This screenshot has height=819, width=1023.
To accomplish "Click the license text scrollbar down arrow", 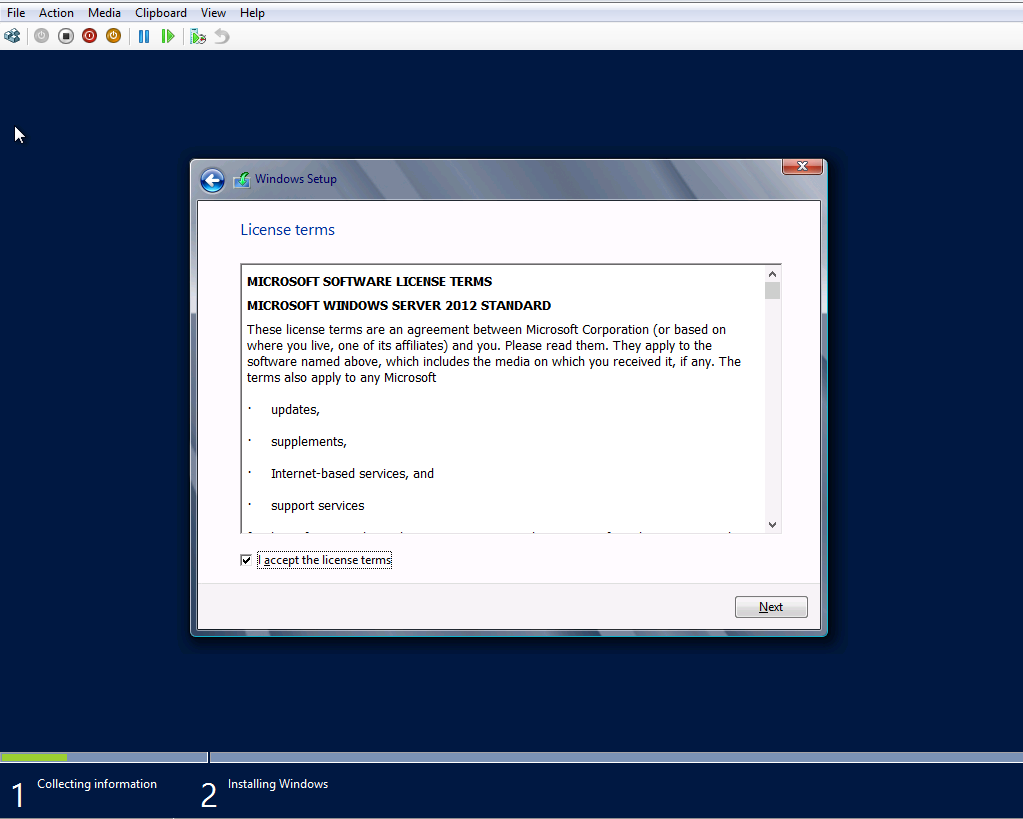I will pyautogui.click(x=772, y=524).
